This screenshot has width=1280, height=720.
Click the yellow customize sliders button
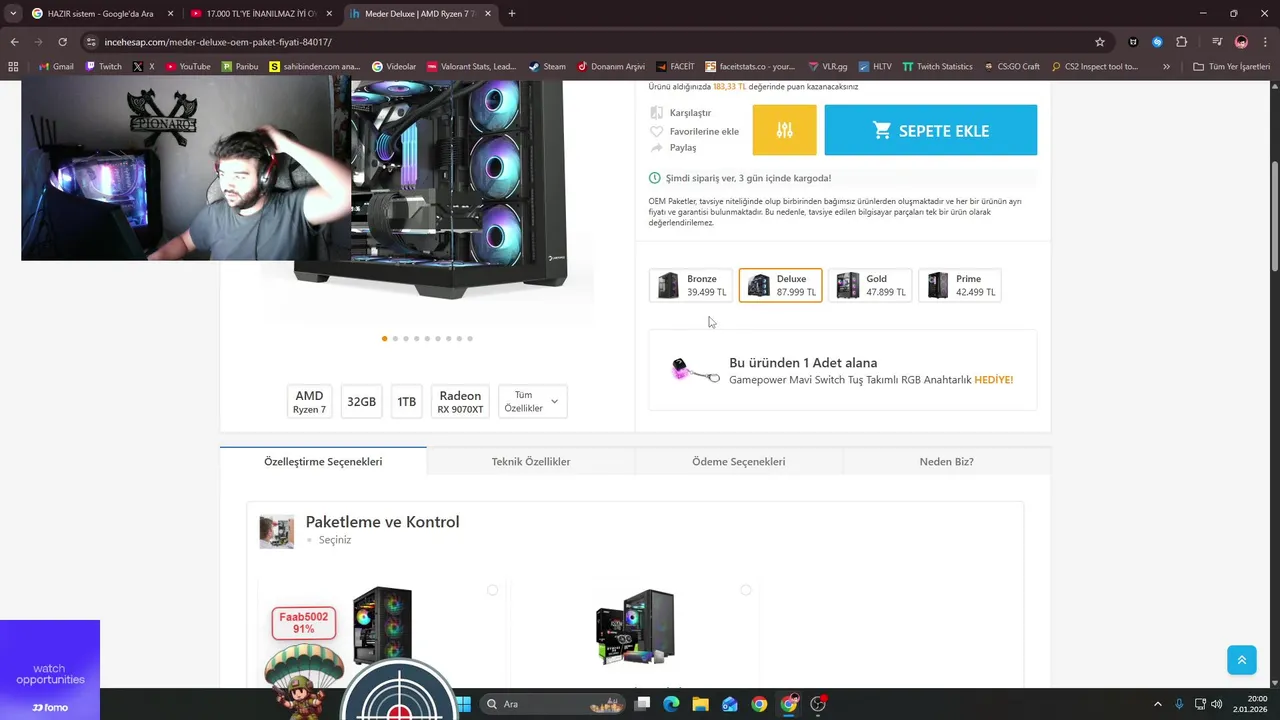tap(784, 130)
